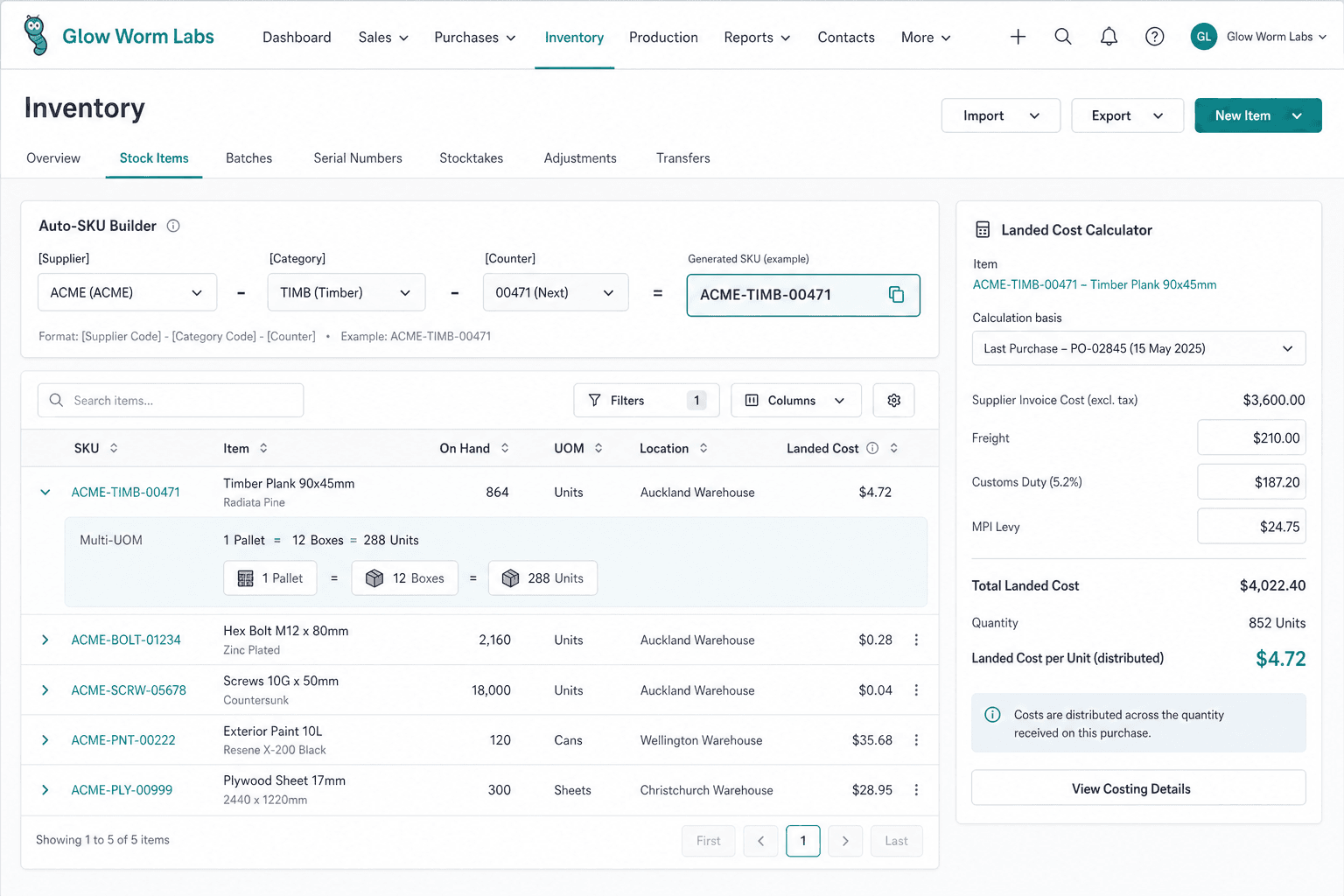Open the Counter 00471 (Next) dropdown
The image size is (1344, 896).
[556, 292]
